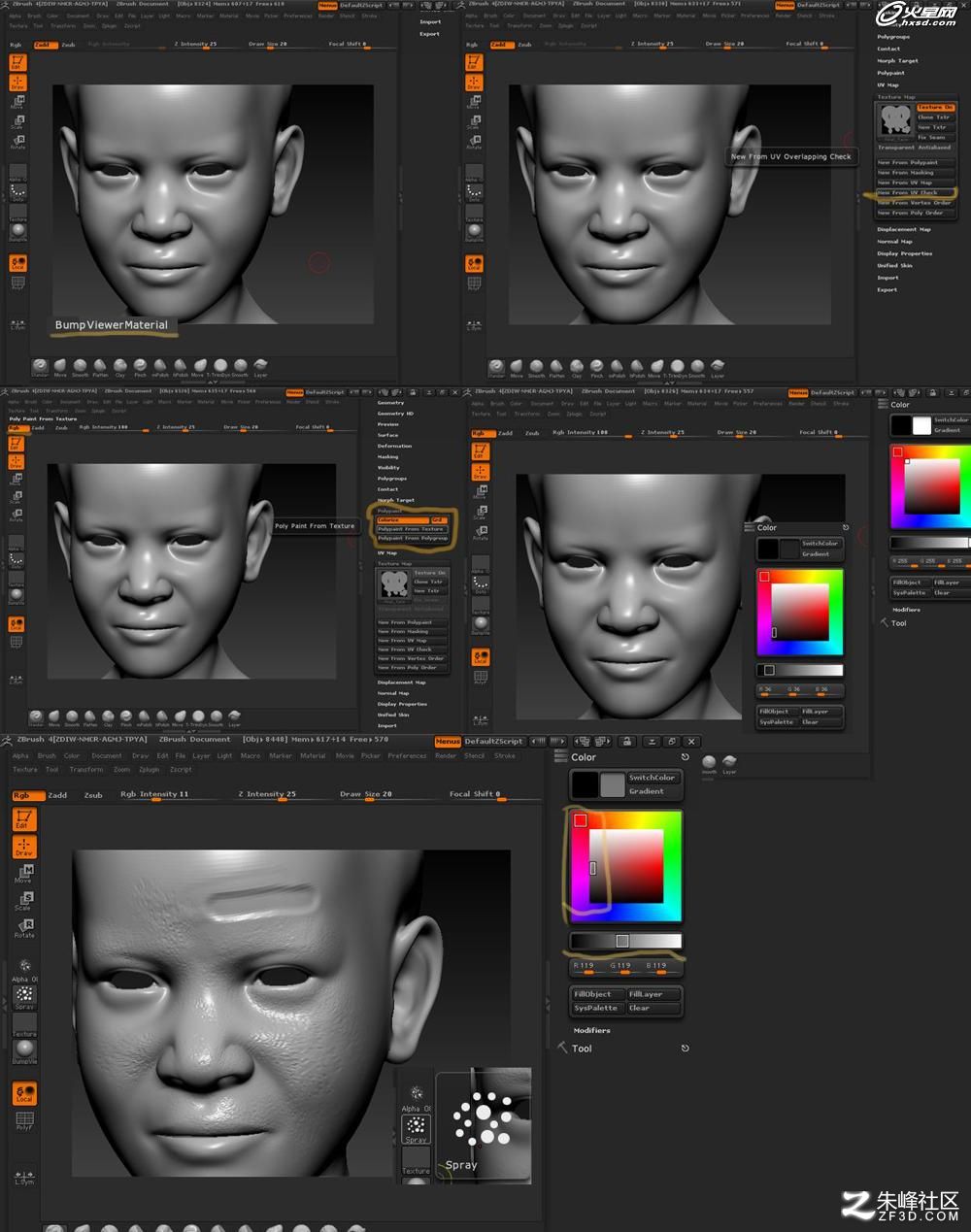
Task: Toggle Grd button beside Colorize
Action: [438, 519]
